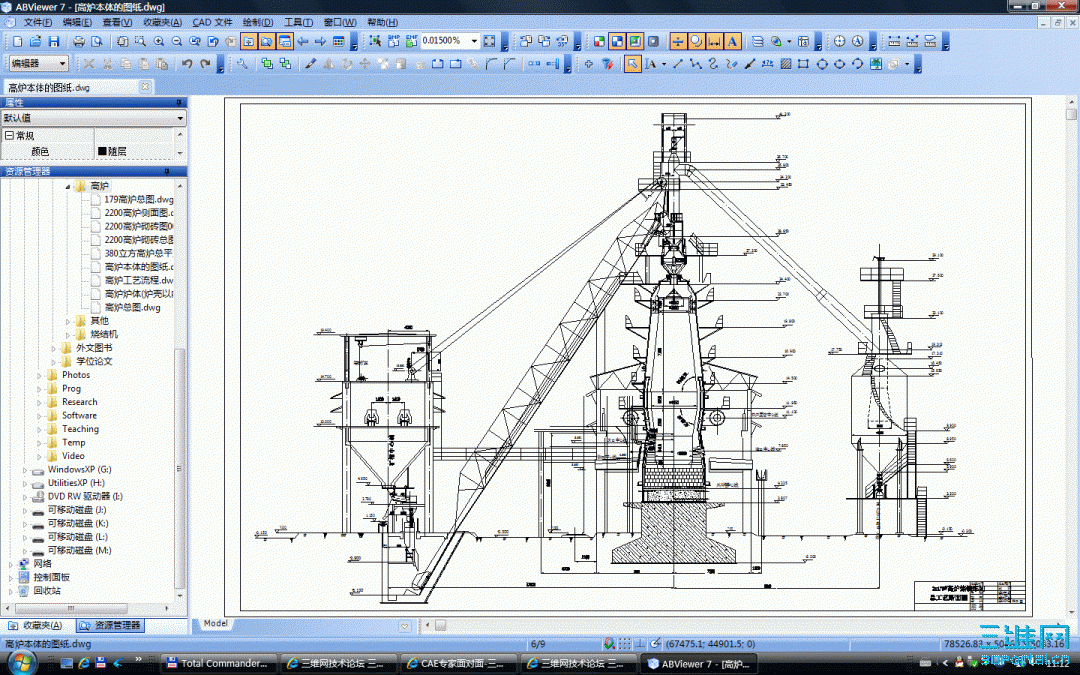
Task: Open the 默认值 properties dropdown
Action: tap(180, 118)
